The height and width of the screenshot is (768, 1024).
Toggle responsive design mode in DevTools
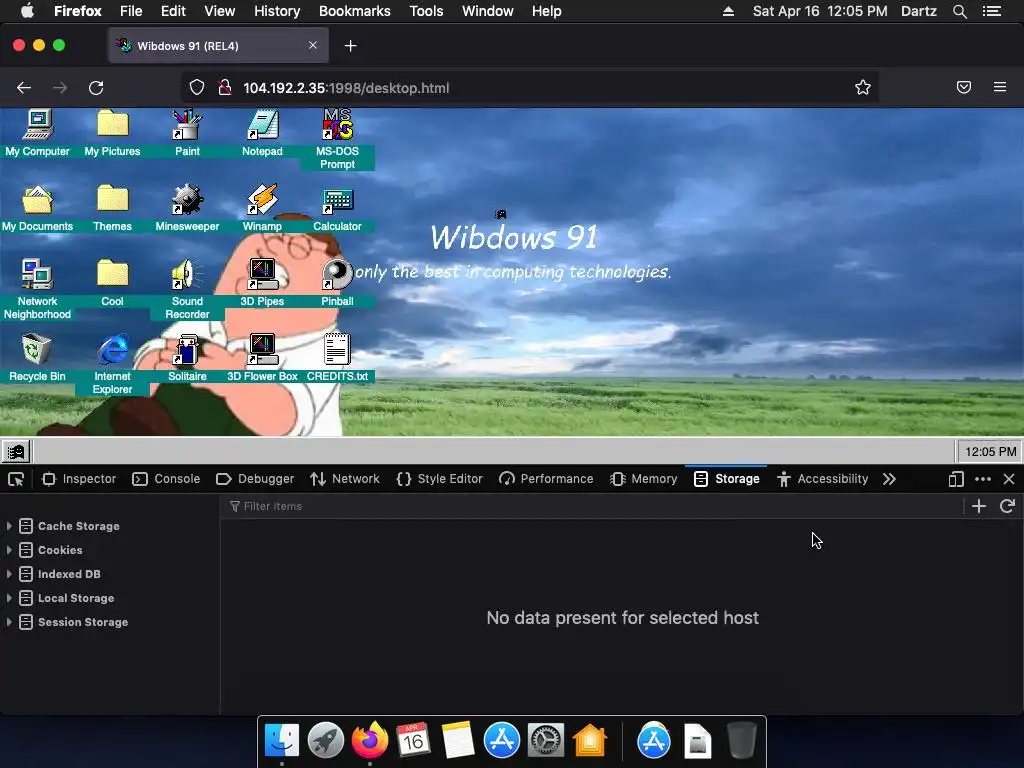click(956, 479)
